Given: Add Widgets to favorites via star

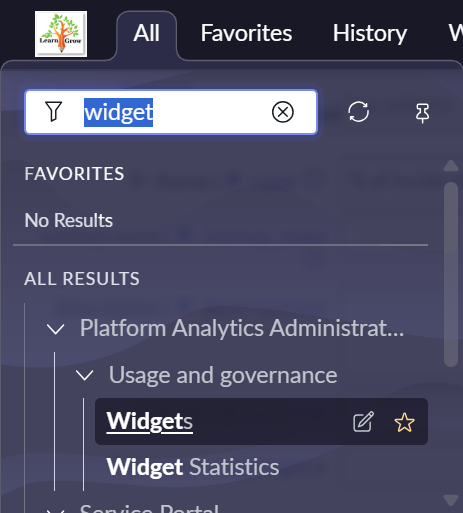Looking at the screenshot, I should (x=404, y=422).
